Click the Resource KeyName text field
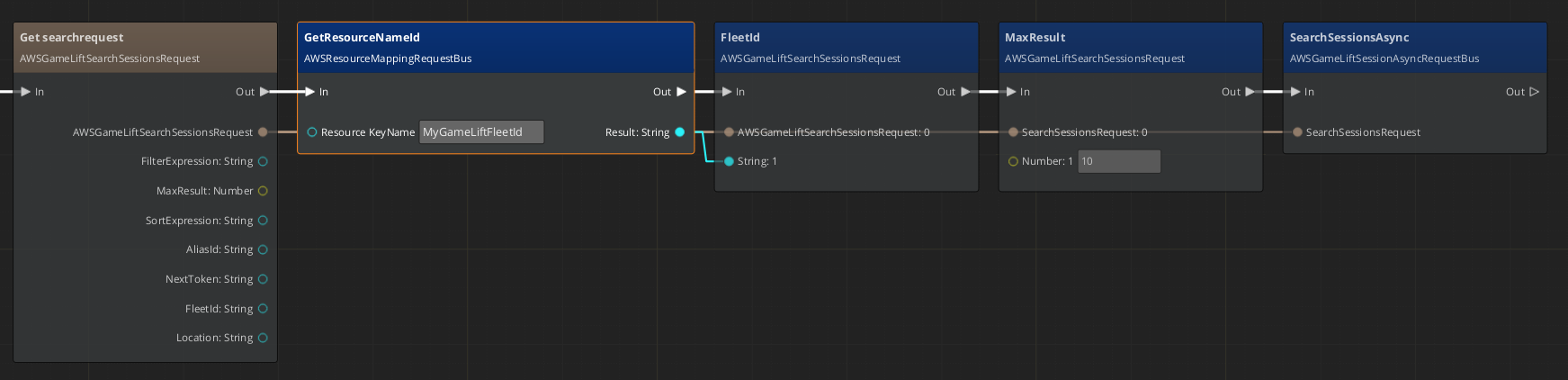 pos(481,132)
